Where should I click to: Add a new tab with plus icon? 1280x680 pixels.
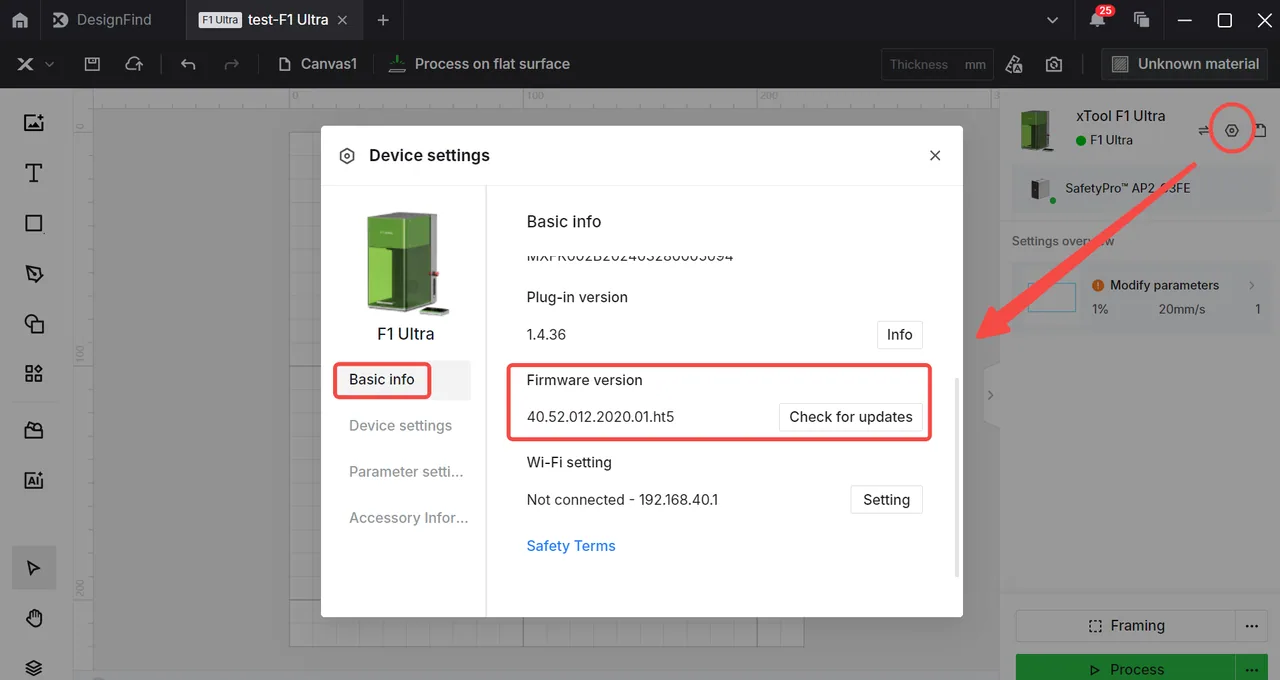point(383,20)
